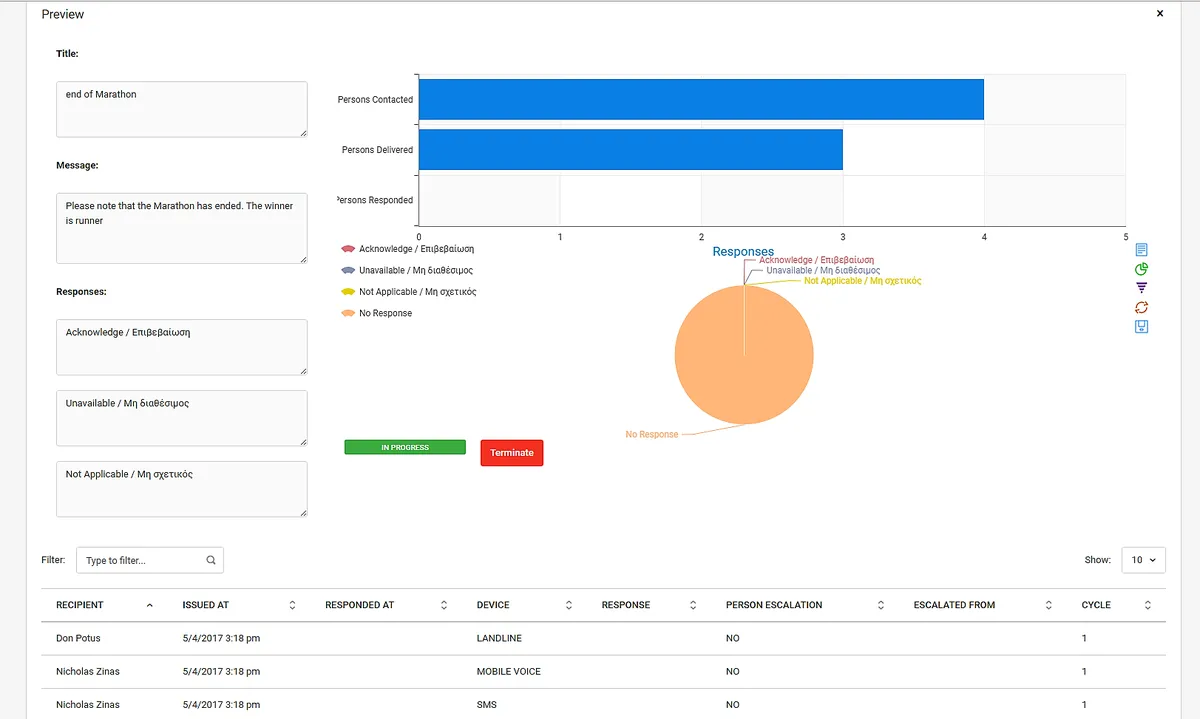Click Nicholas Zinas in the SMS row

click(x=88, y=705)
